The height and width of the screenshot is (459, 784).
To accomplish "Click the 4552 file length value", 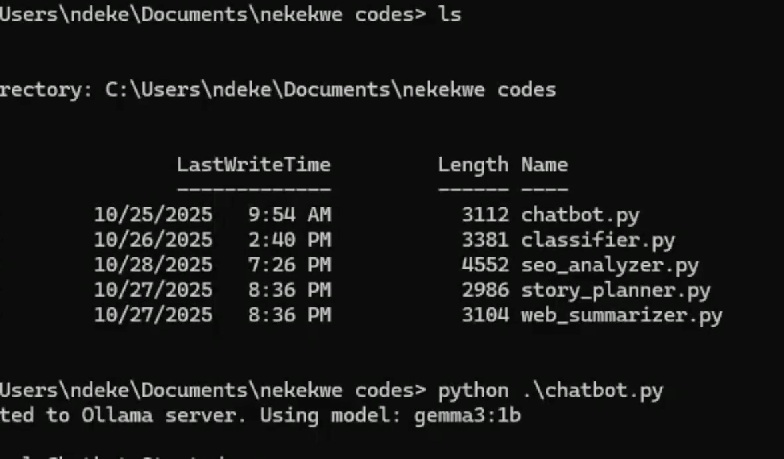I will [x=485, y=265].
